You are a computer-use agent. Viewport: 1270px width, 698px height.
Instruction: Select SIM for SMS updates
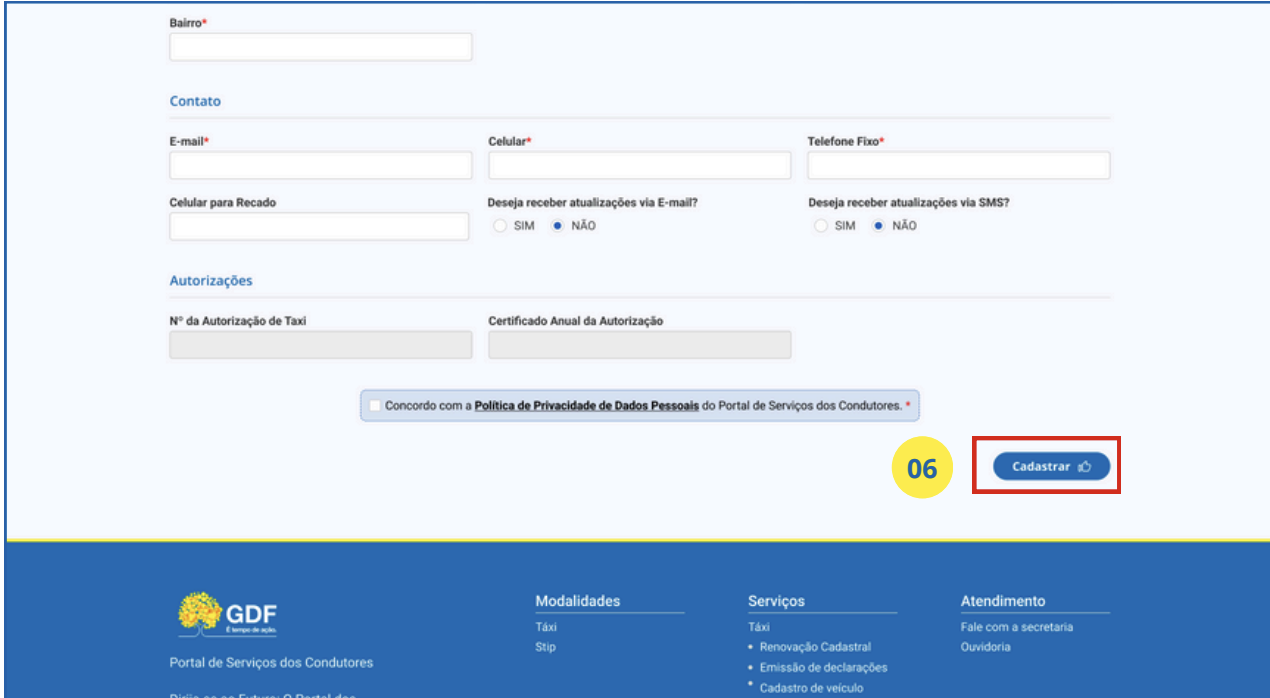[x=821, y=226]
